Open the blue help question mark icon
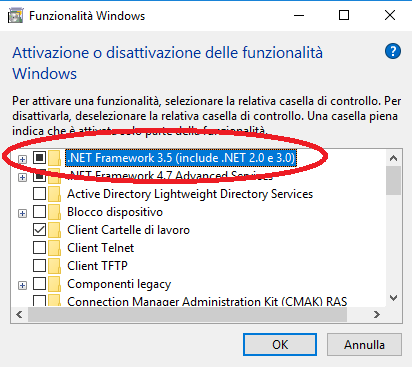413x367 pixels. coord(393,52)
